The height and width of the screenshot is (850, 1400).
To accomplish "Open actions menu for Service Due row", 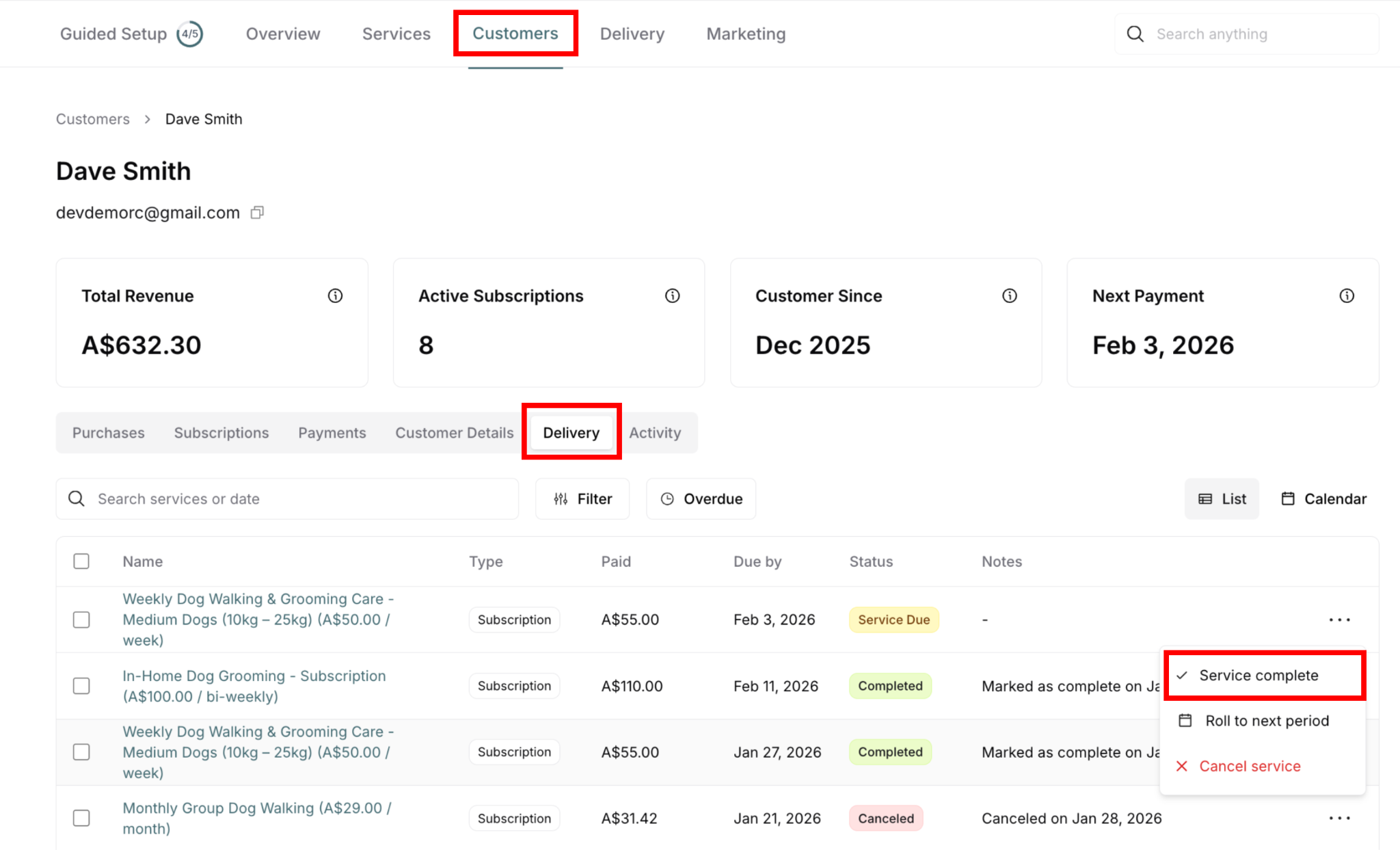I will pyautogui.click(x=1339, y=620).
